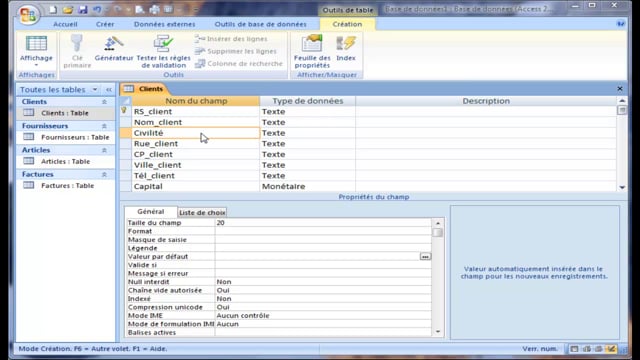640x360 pixels.
Task: Click the Description column header
Action: pos(486,101)
